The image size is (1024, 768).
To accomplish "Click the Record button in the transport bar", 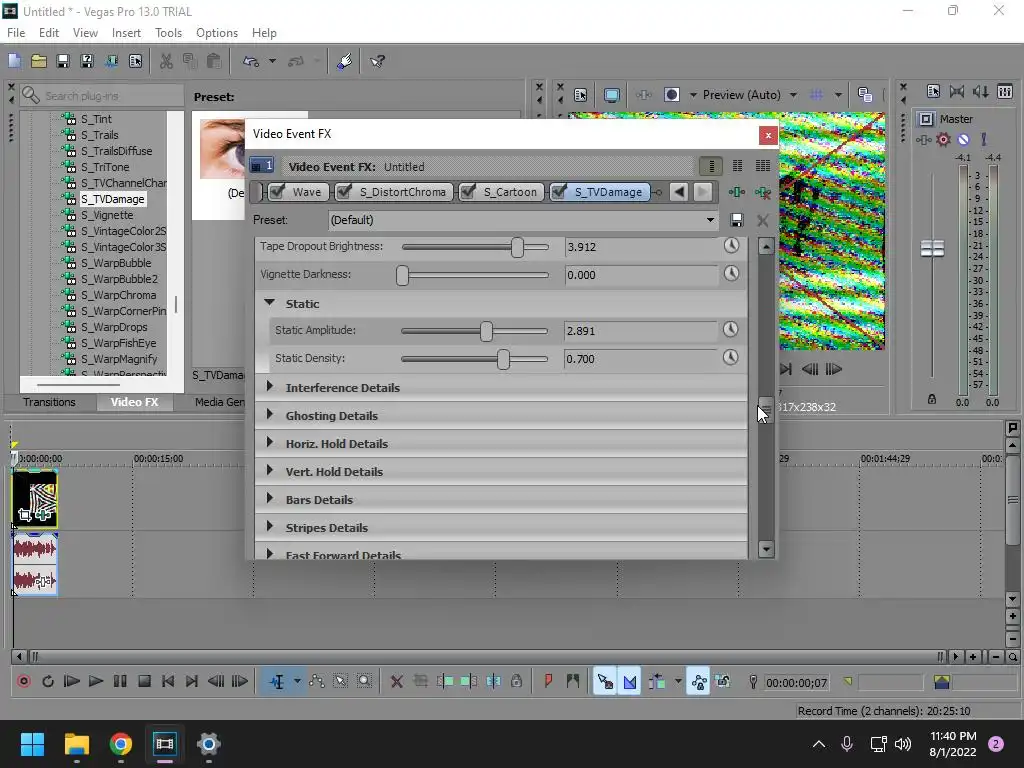I will point(24,682).
